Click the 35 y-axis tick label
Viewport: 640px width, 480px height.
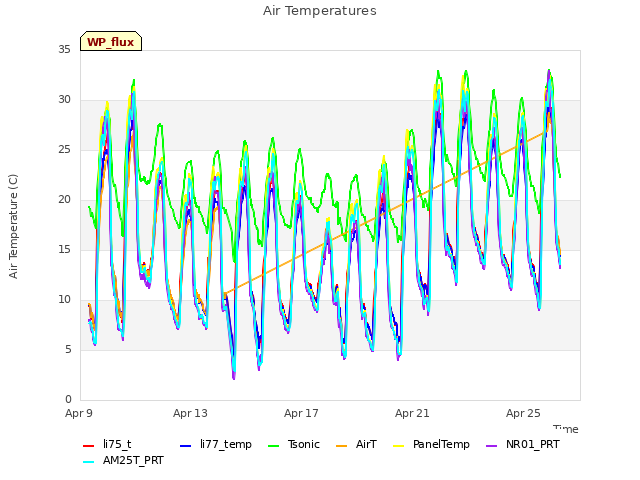coord(64,50)
